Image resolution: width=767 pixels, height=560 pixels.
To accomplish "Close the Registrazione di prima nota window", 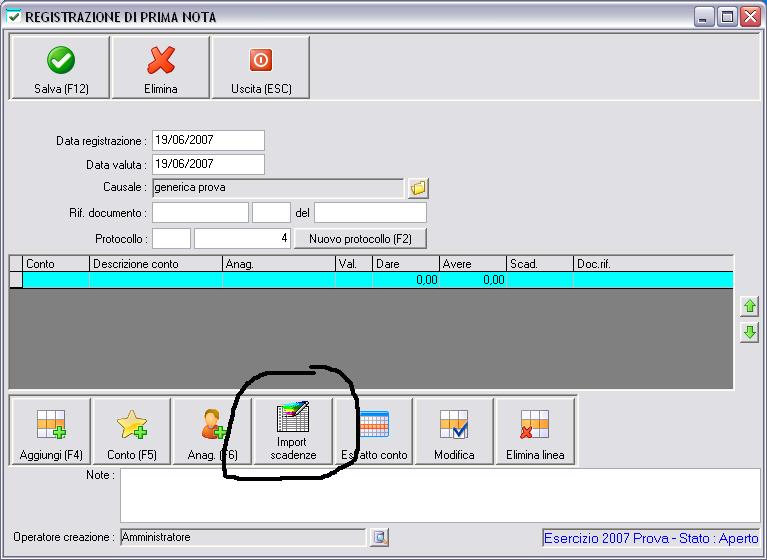I will (750, 17).
